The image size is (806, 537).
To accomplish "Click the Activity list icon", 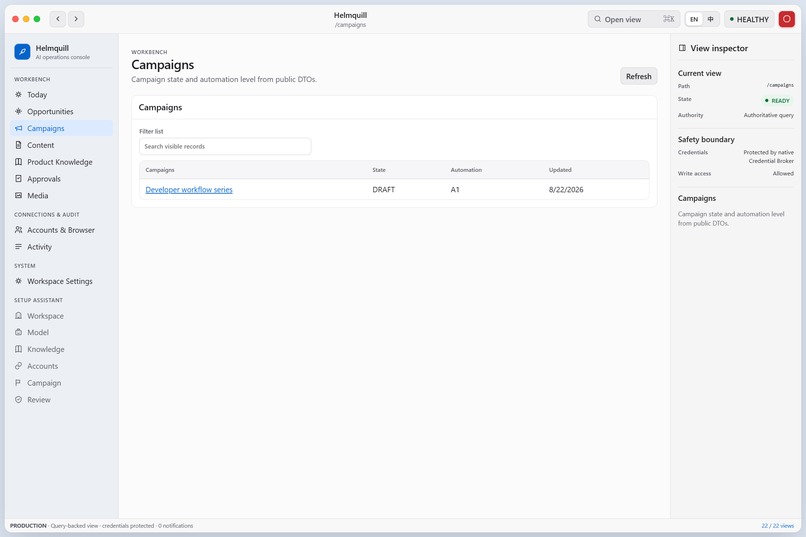I will click(19, 247).
